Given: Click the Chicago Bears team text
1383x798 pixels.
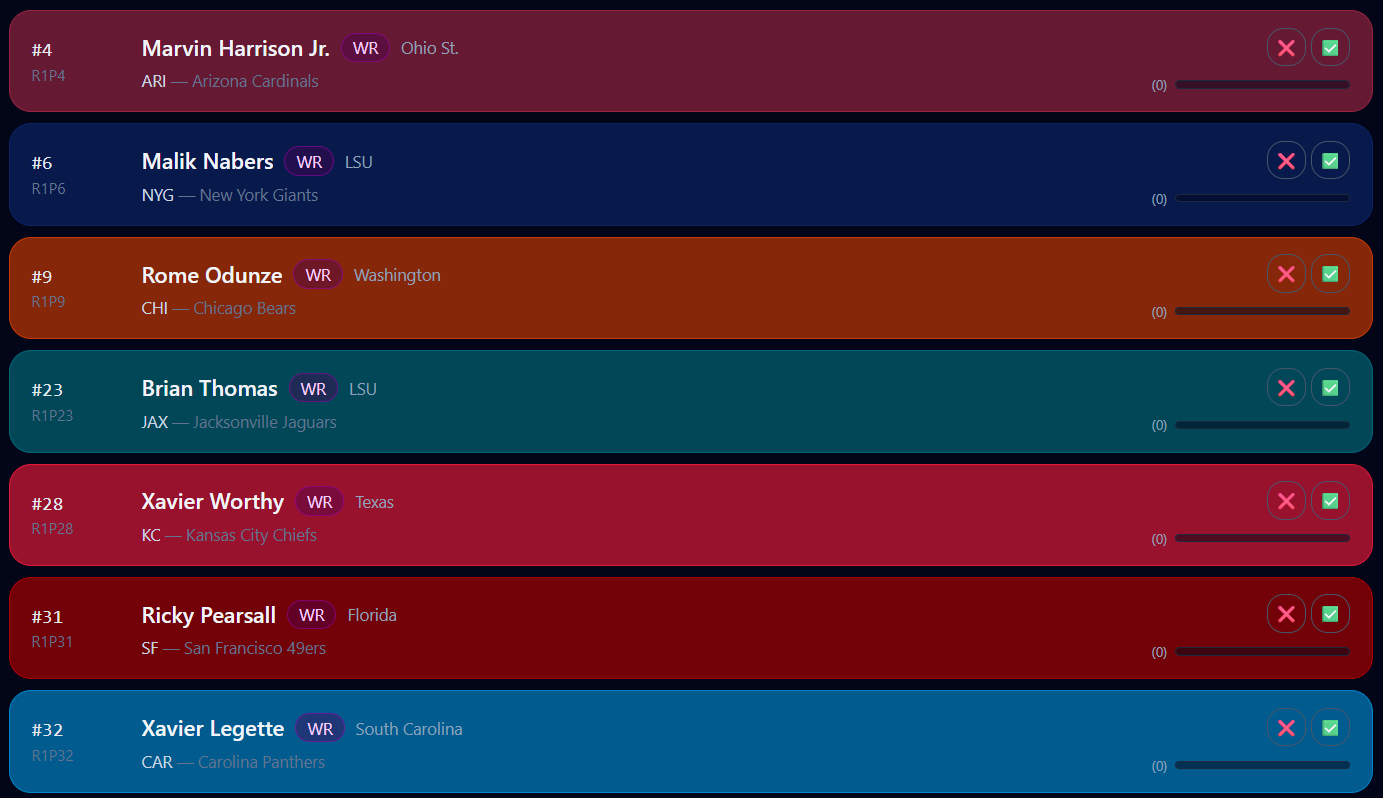Looking at the screenshot, I should click(x=245, y=308).
